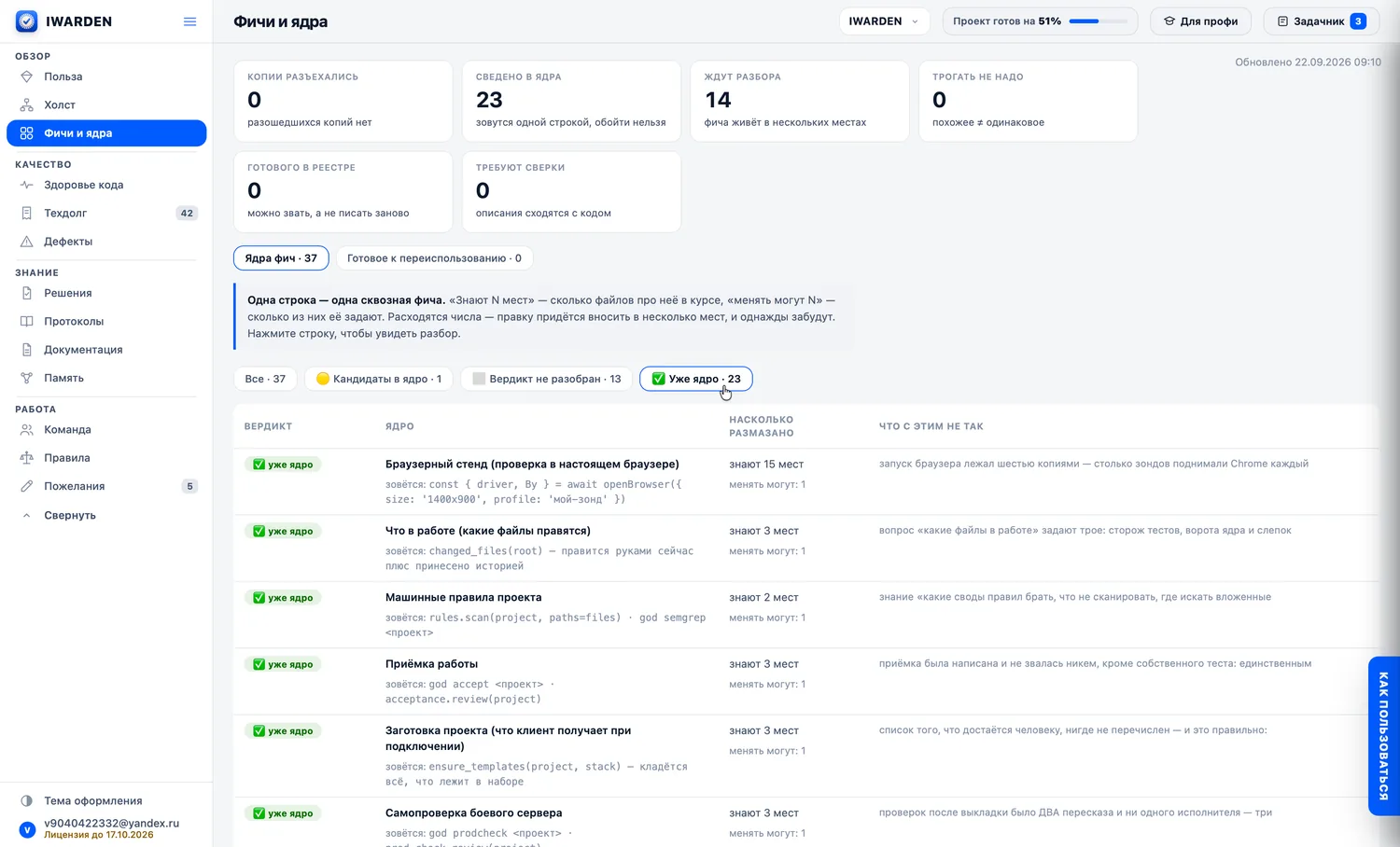Screen dimensions: 1400x847
Task: Open Пожелания with badge 5
Action: point(106,486)
